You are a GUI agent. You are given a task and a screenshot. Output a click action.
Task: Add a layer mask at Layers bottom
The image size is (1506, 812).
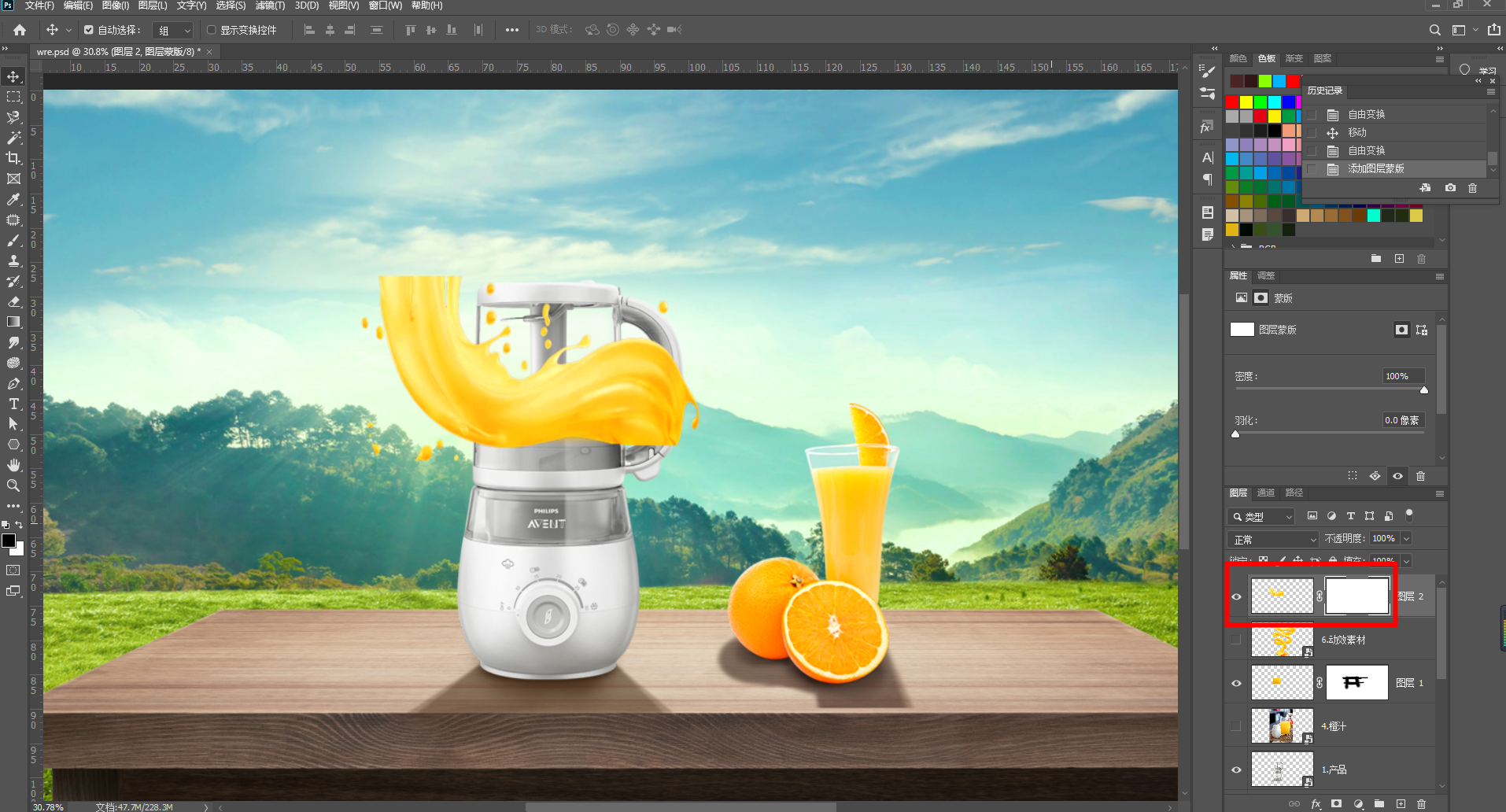click(1336, 803)
